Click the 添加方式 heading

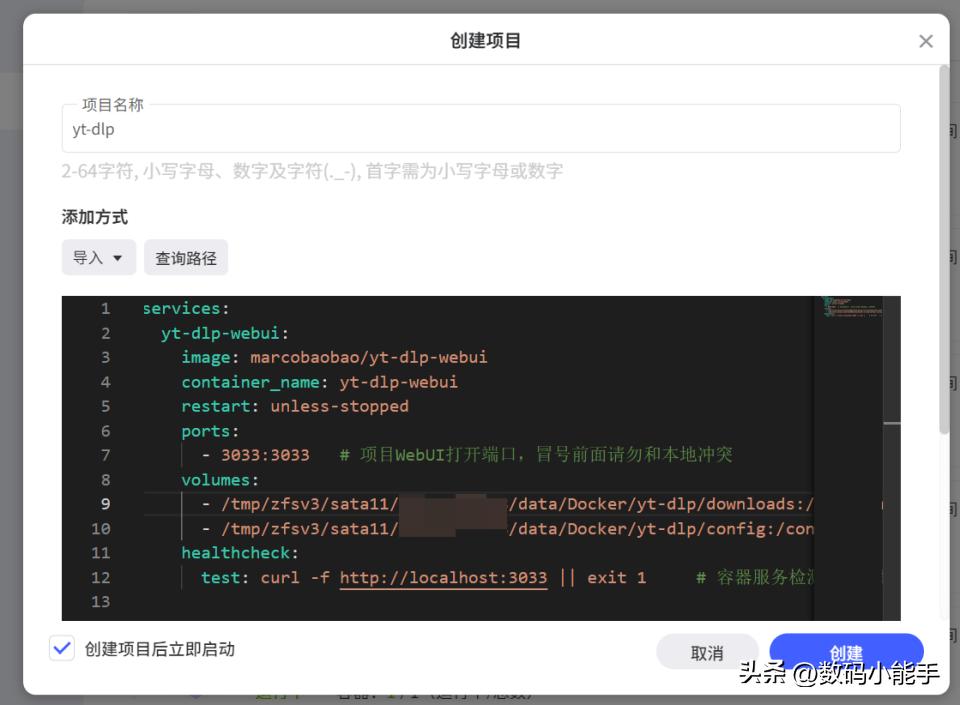tap(94, 217)
